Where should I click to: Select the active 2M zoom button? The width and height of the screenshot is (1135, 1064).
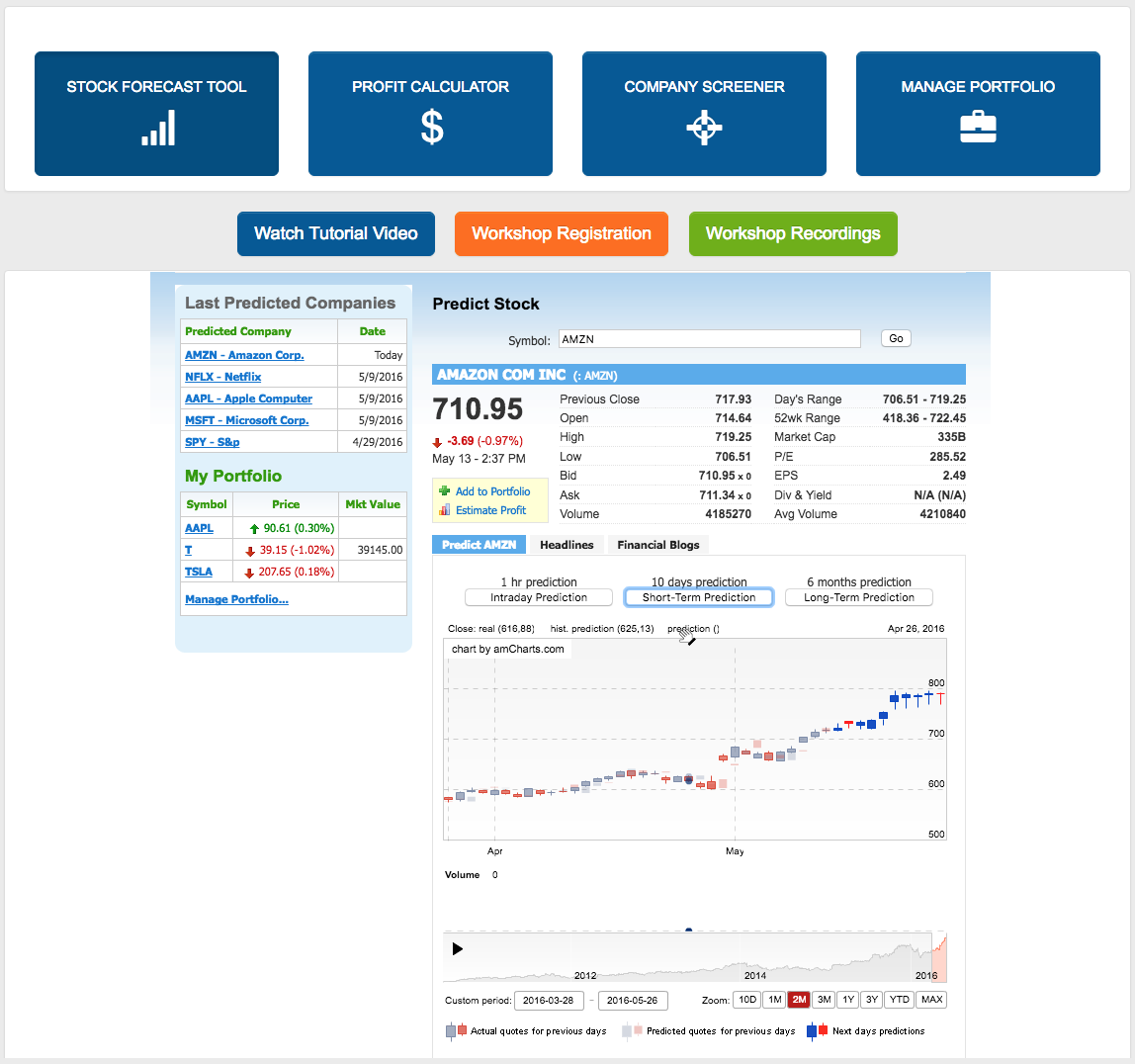click(x=799, y=1000)
